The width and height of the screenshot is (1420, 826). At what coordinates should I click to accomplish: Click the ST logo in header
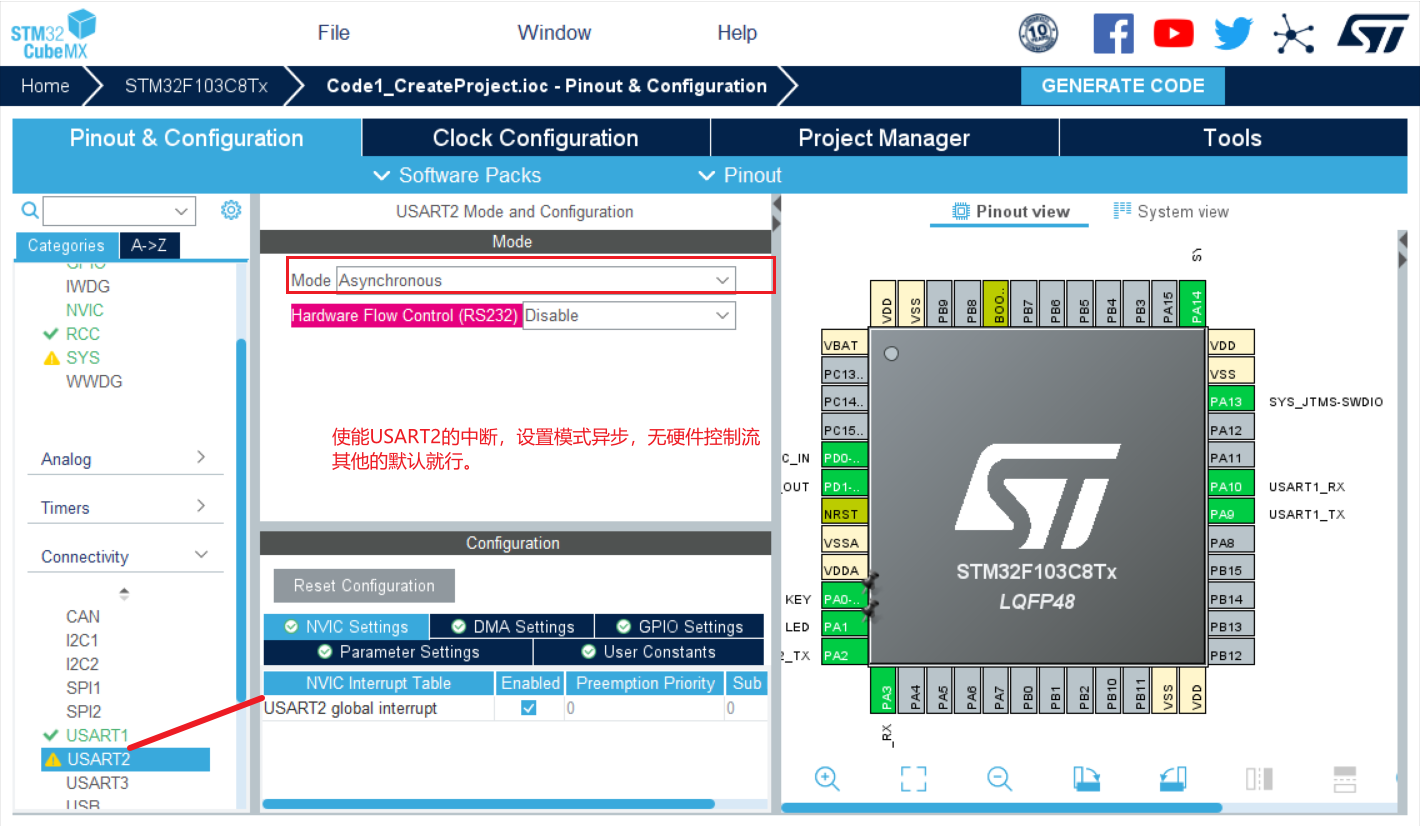point(1372,33)
